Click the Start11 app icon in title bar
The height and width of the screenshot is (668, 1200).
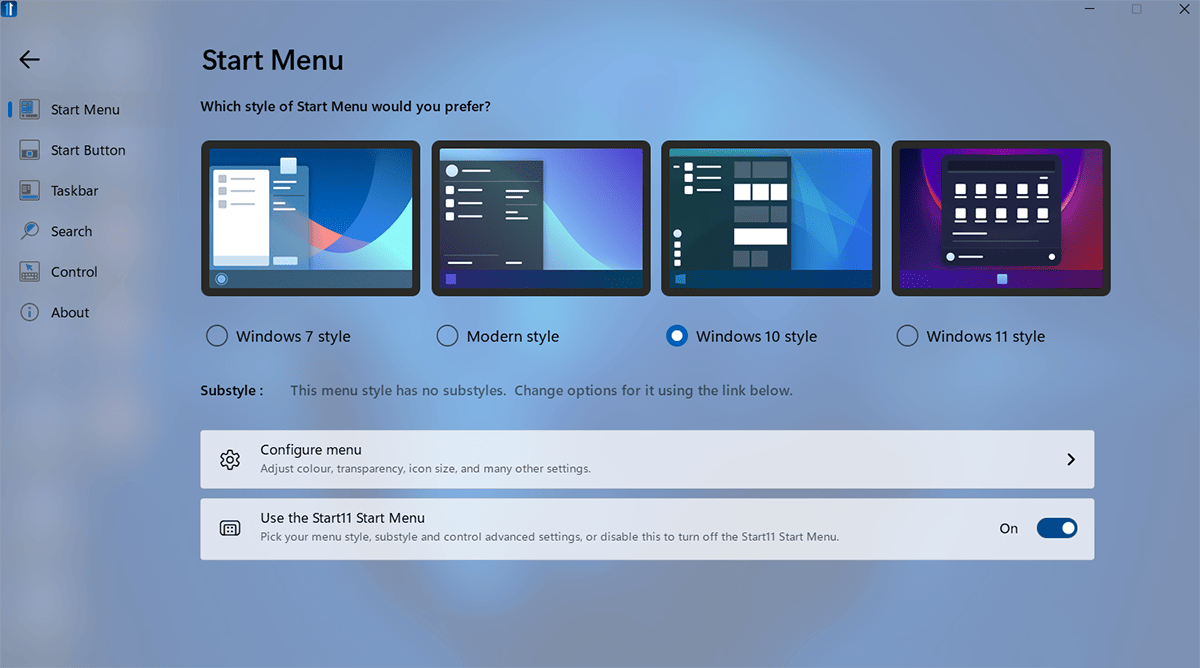(x=11, y=10)
